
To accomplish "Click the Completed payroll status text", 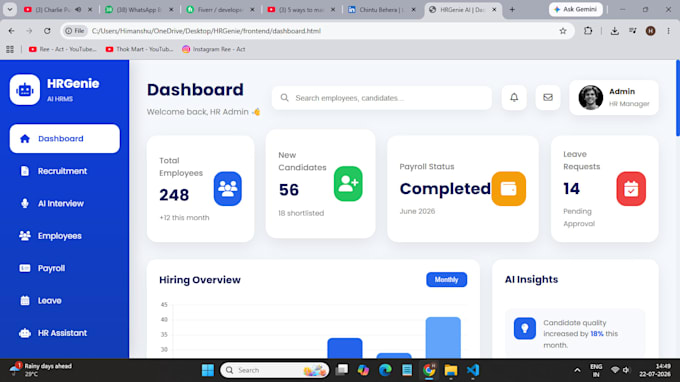I will click(445, 189).
